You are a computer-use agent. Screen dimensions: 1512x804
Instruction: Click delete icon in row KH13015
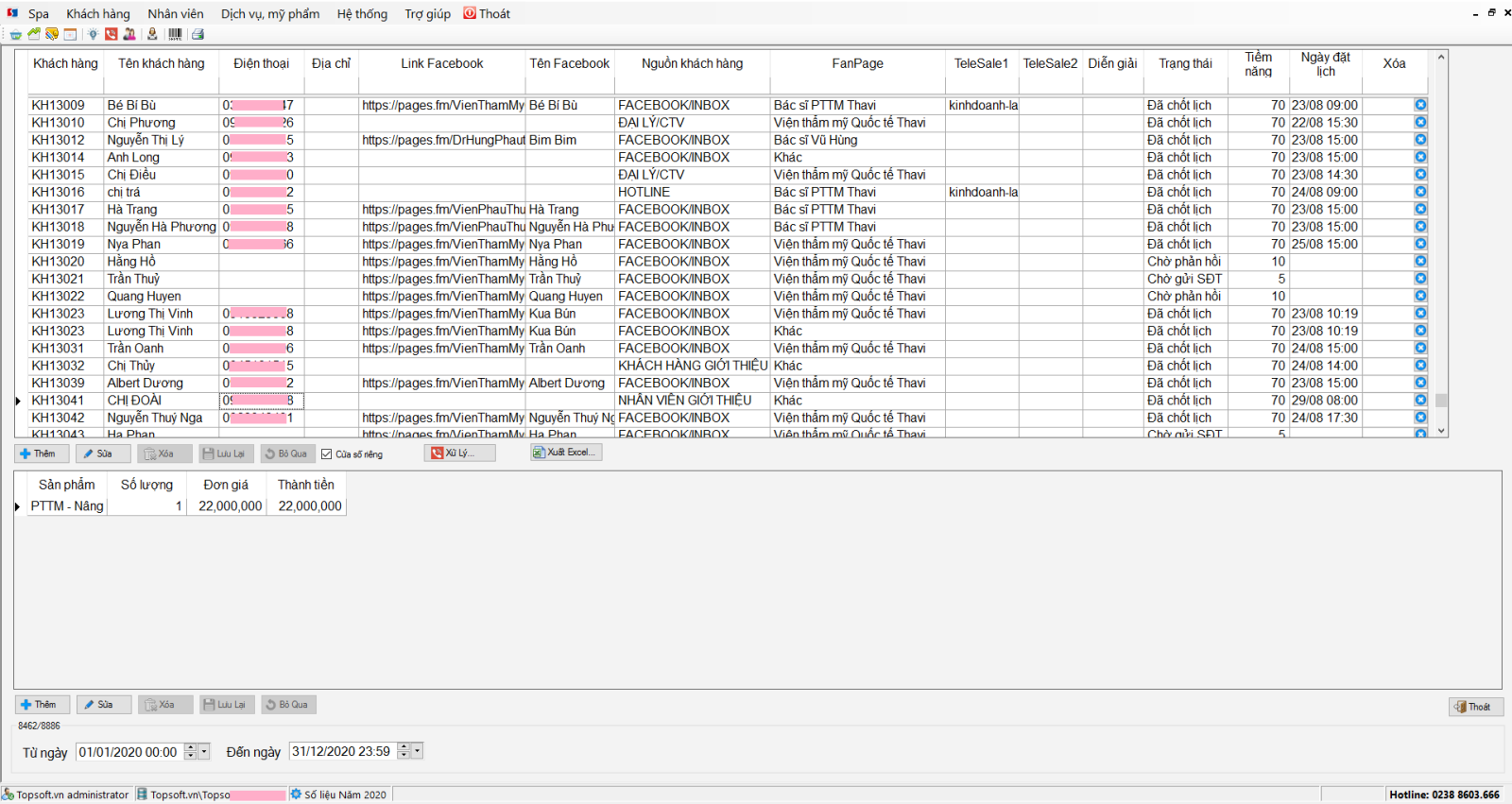pyautogui.click(x=1420, y=175)
